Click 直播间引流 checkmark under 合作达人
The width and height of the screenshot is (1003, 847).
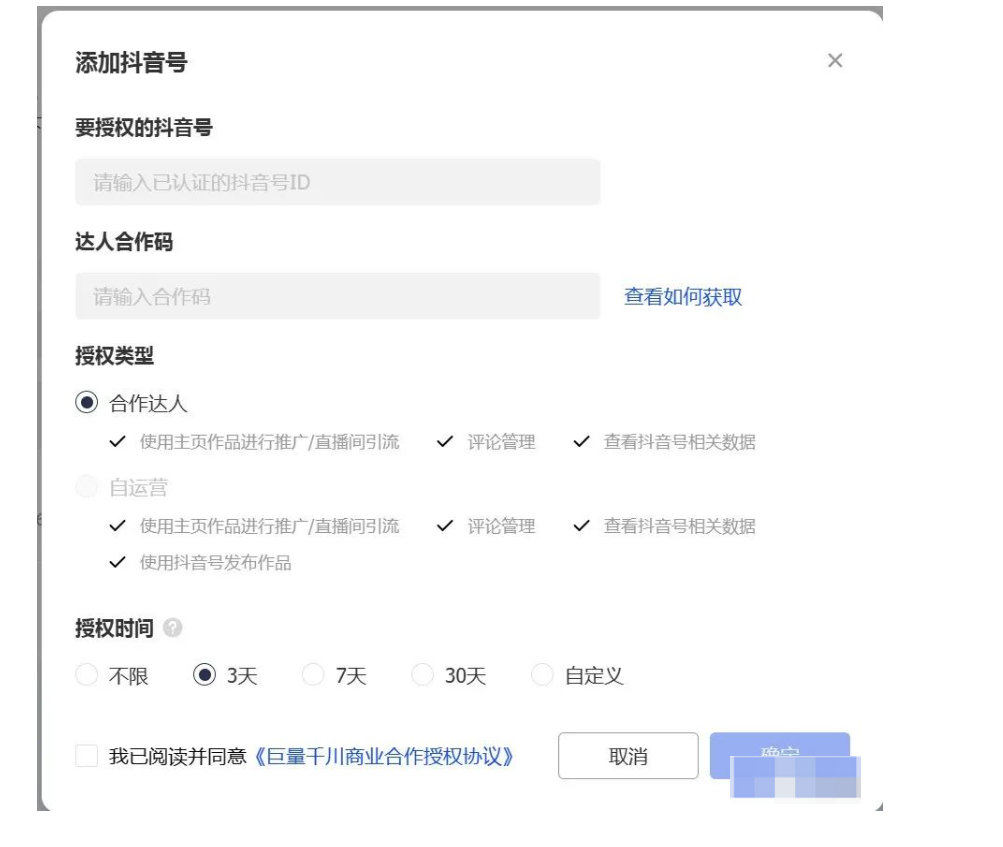tap(118, 441)
